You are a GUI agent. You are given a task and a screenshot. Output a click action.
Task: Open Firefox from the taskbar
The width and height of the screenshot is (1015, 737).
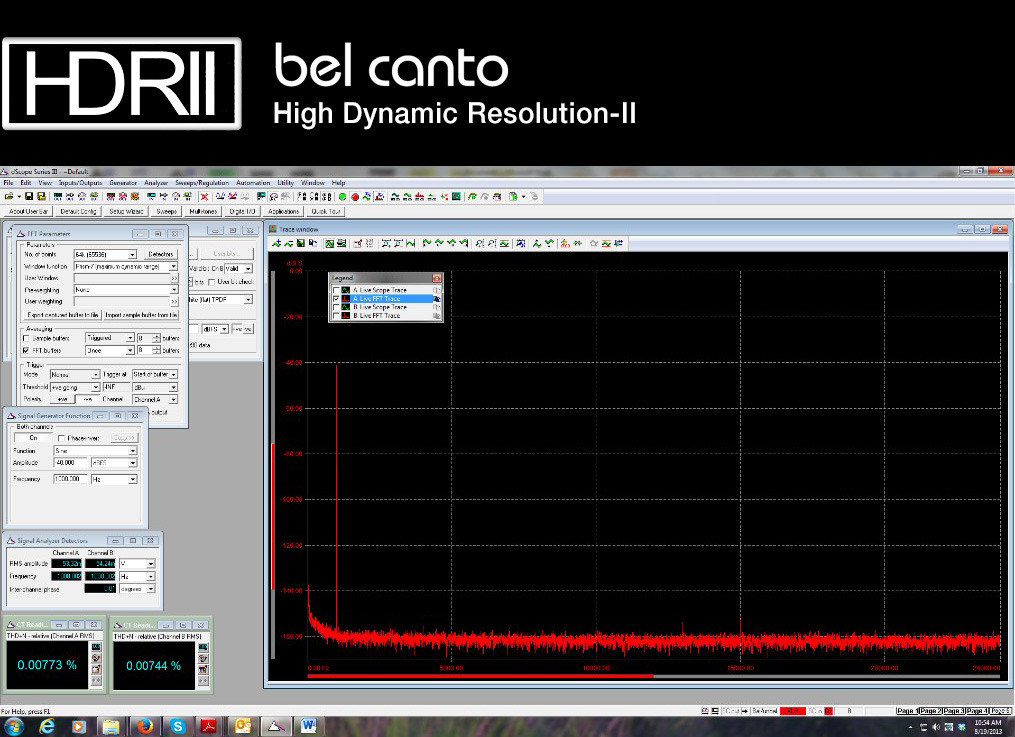[145, 727]
